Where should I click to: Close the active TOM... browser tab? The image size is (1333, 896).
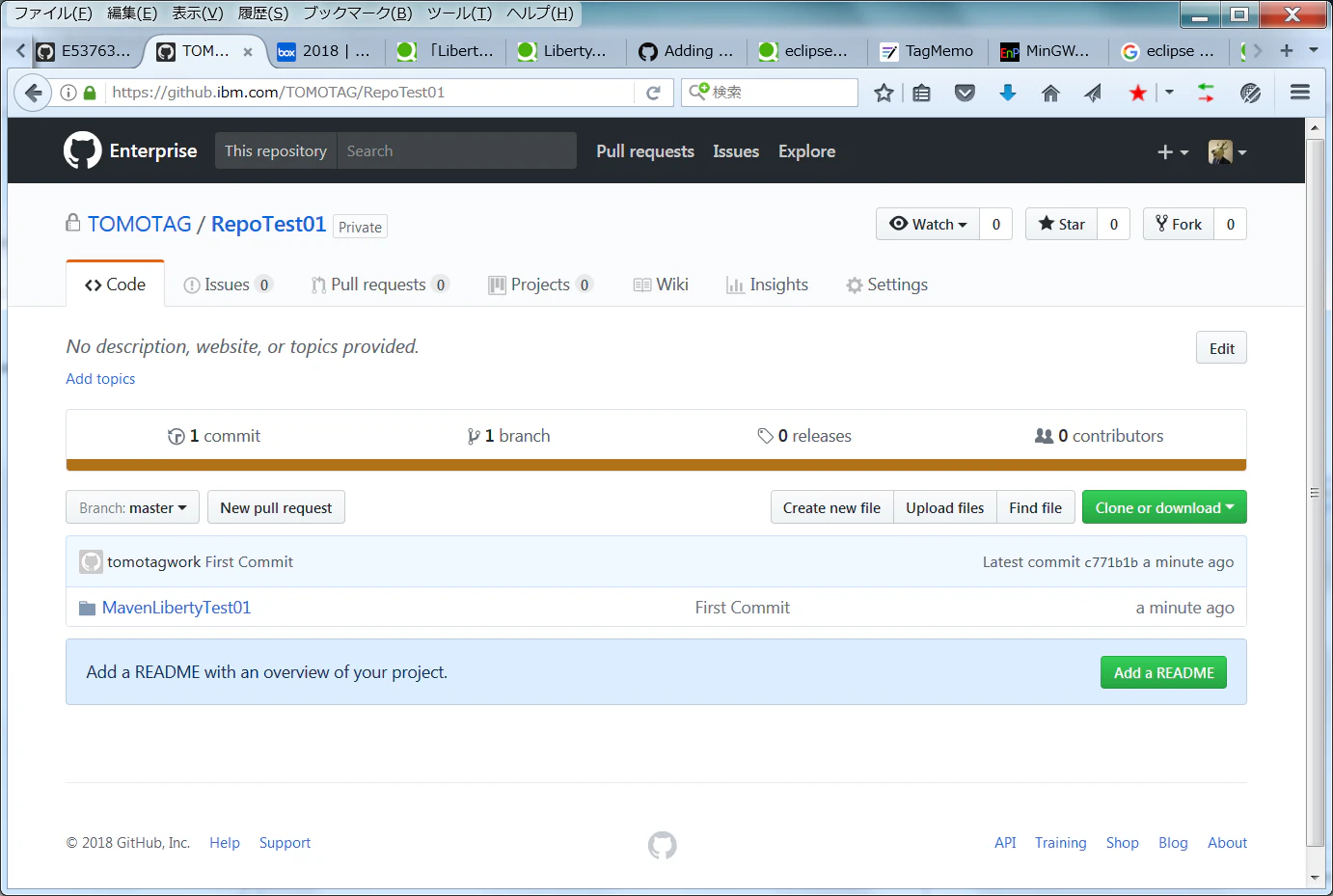click(x=248, y=52)
